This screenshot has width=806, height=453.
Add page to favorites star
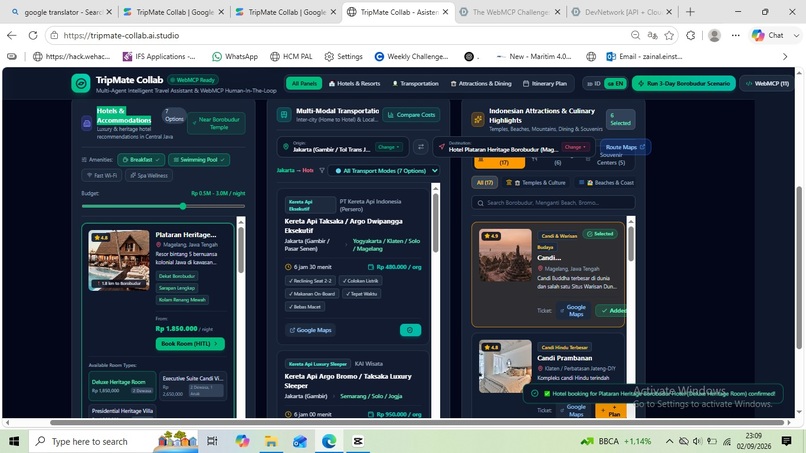click(x=669, y=35)
